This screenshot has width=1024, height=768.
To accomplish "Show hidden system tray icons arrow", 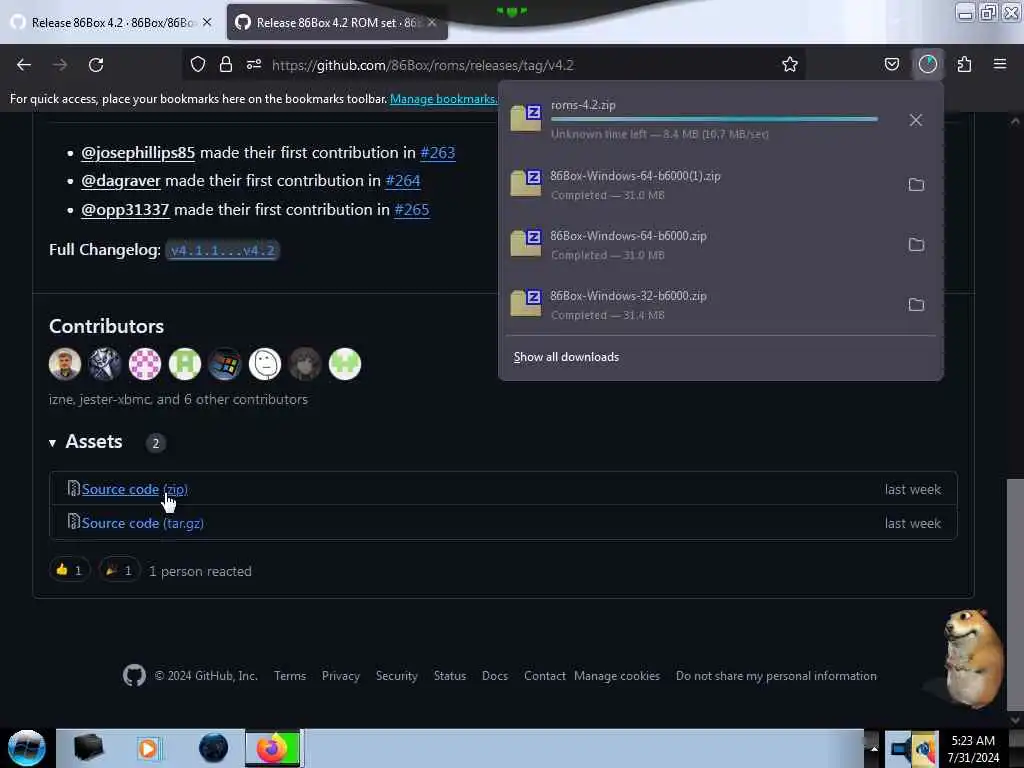I will click(874, 748).
